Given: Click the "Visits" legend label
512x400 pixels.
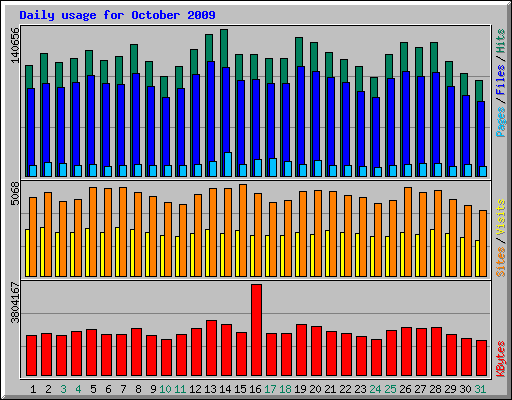Looking at the screenshot, I should [x=501, y=217].
